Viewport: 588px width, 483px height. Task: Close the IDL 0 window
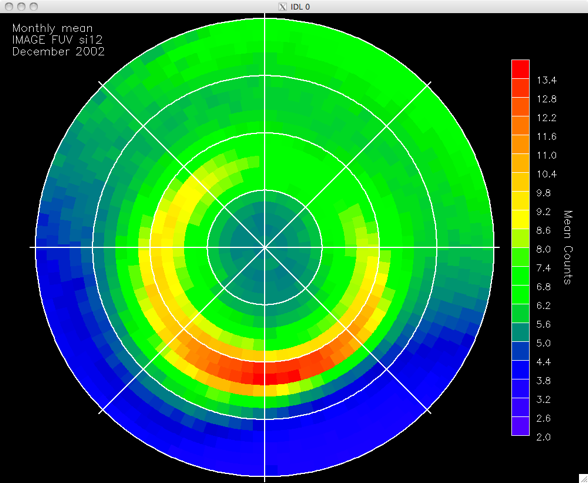pos(9,6)
